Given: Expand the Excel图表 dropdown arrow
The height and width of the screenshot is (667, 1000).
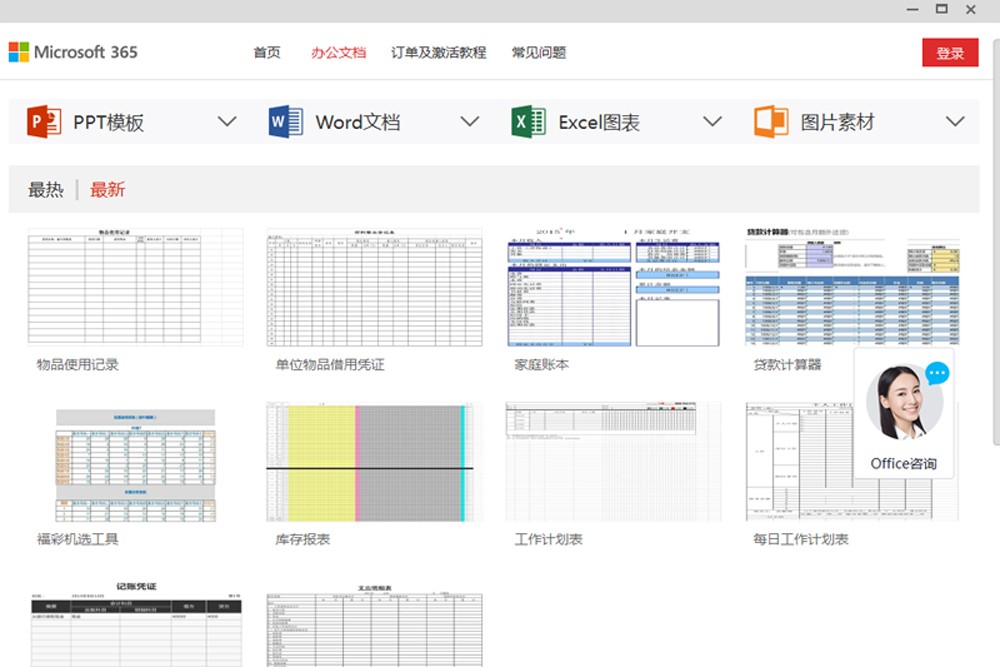Looking at the screenshot, I should point(712,120).
